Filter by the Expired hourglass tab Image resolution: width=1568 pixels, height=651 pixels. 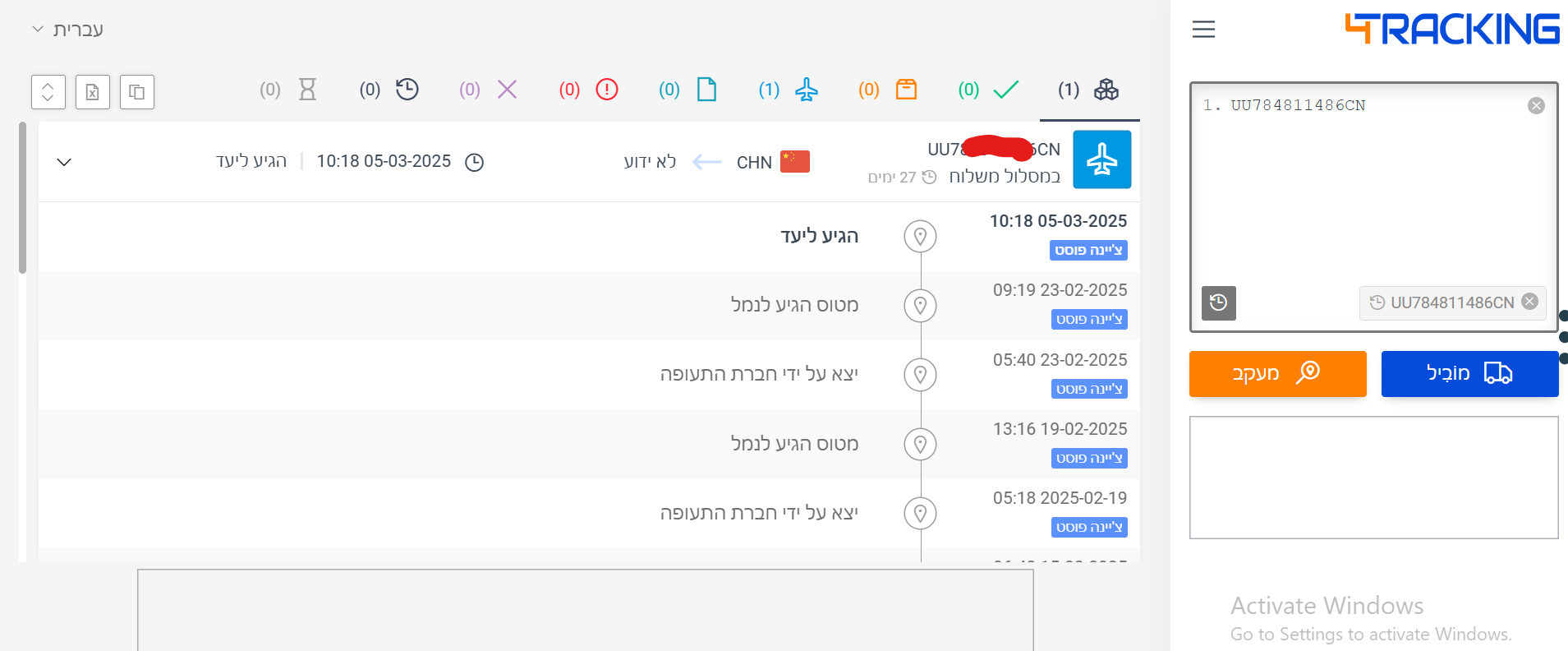coord(289,90)
